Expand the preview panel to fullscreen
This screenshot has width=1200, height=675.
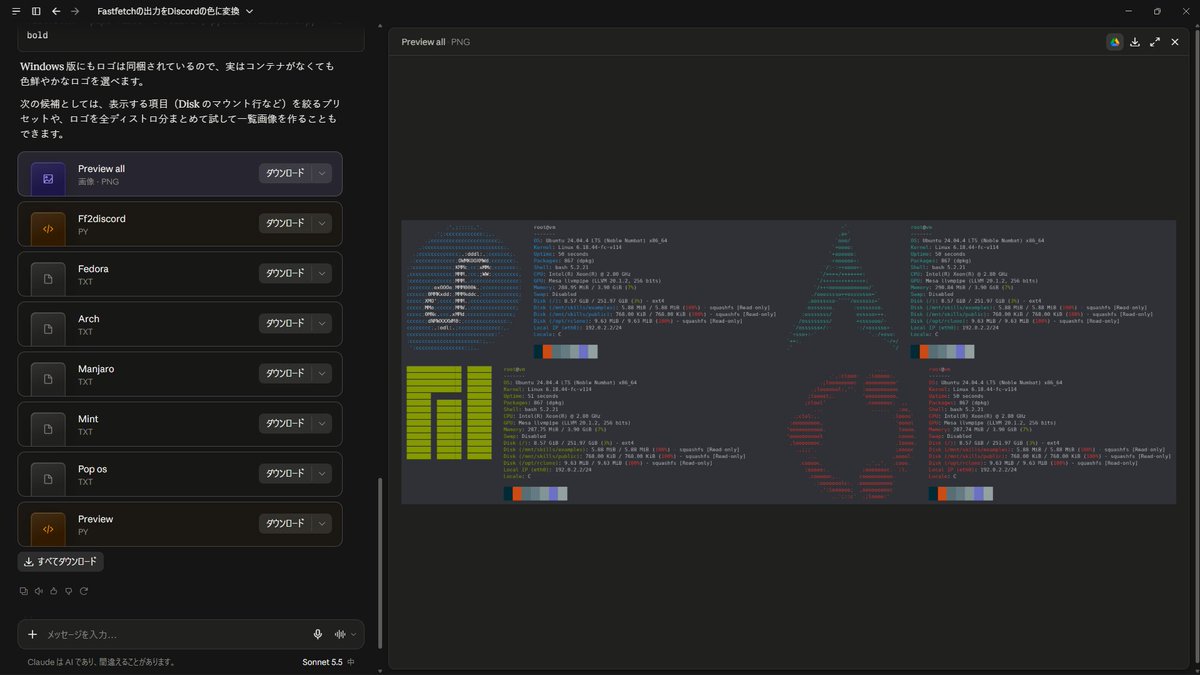pos(1155,42)
